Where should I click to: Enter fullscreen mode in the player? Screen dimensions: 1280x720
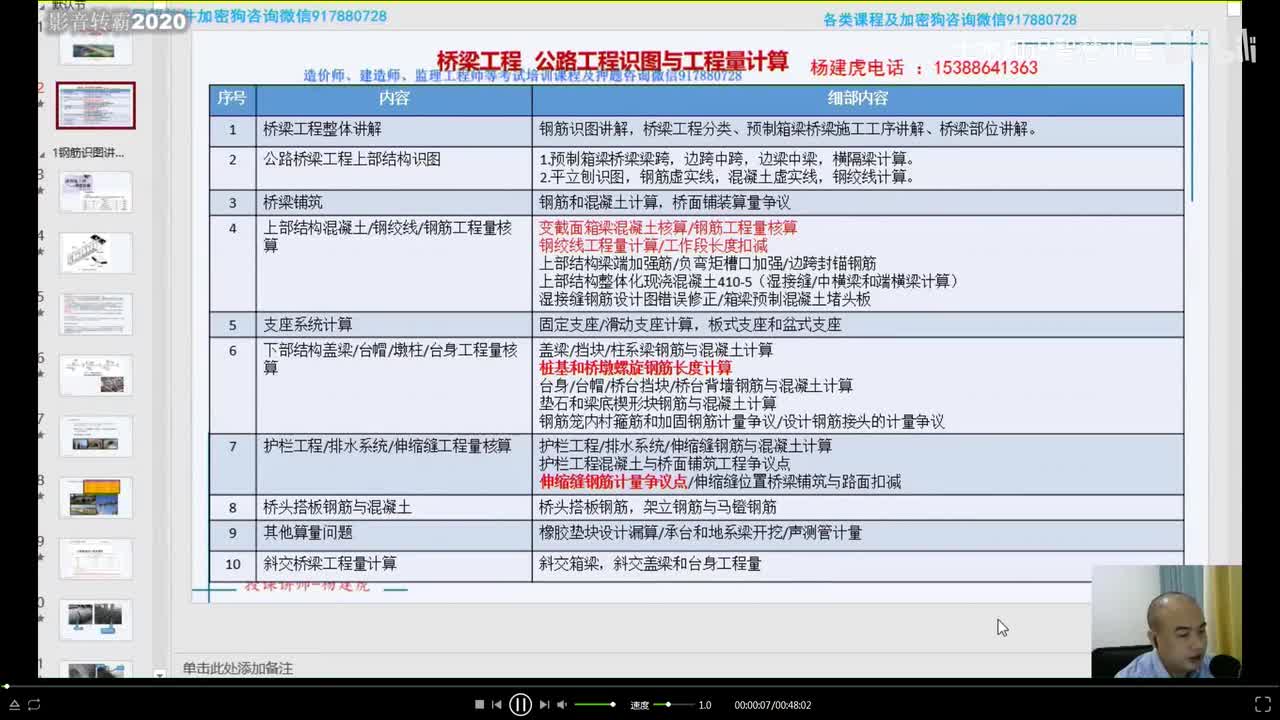[1263, 705]
